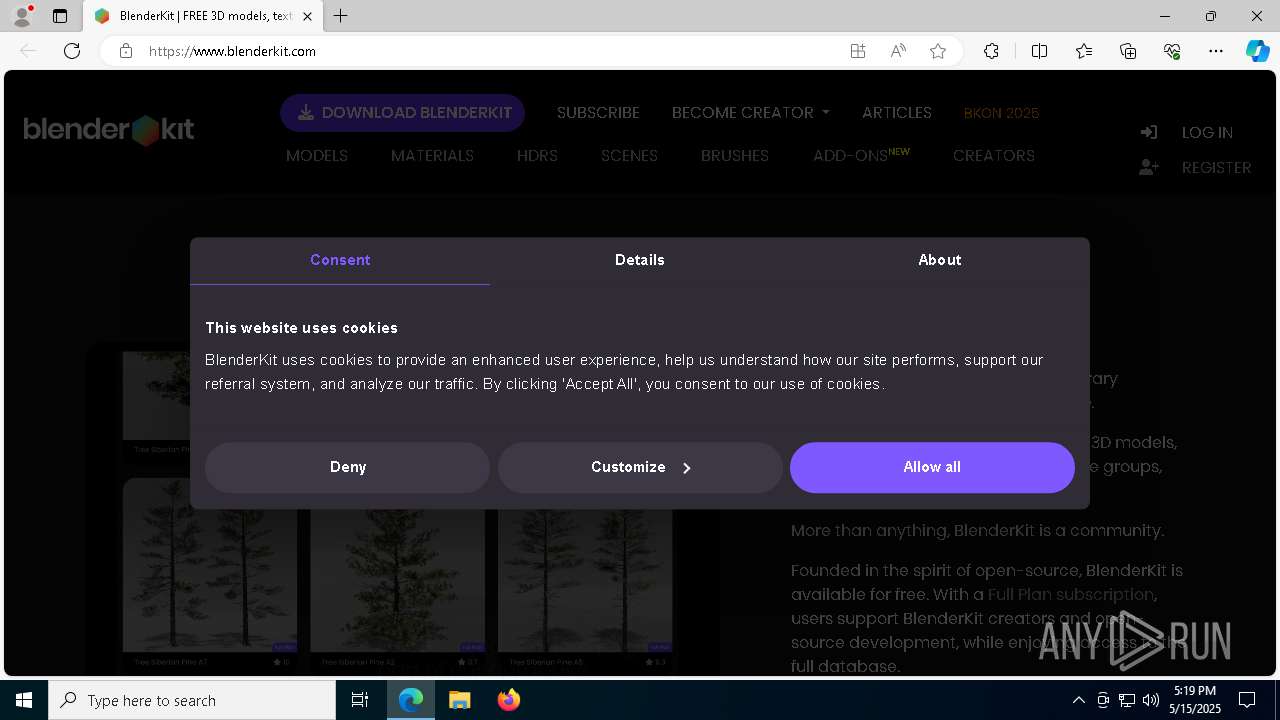Open the Copilot sidebar icon
The image size is (1280, 720).
(1257, 51)
